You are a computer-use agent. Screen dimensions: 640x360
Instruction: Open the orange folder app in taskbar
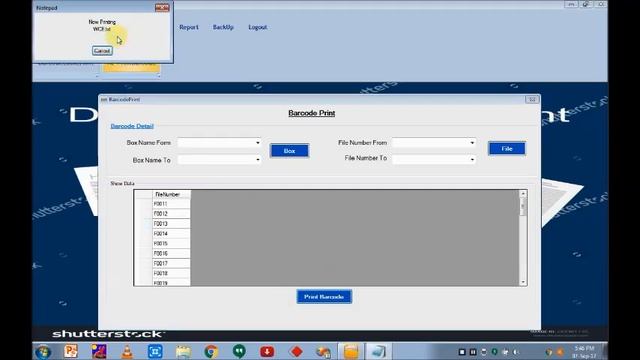tap(351, 351)
